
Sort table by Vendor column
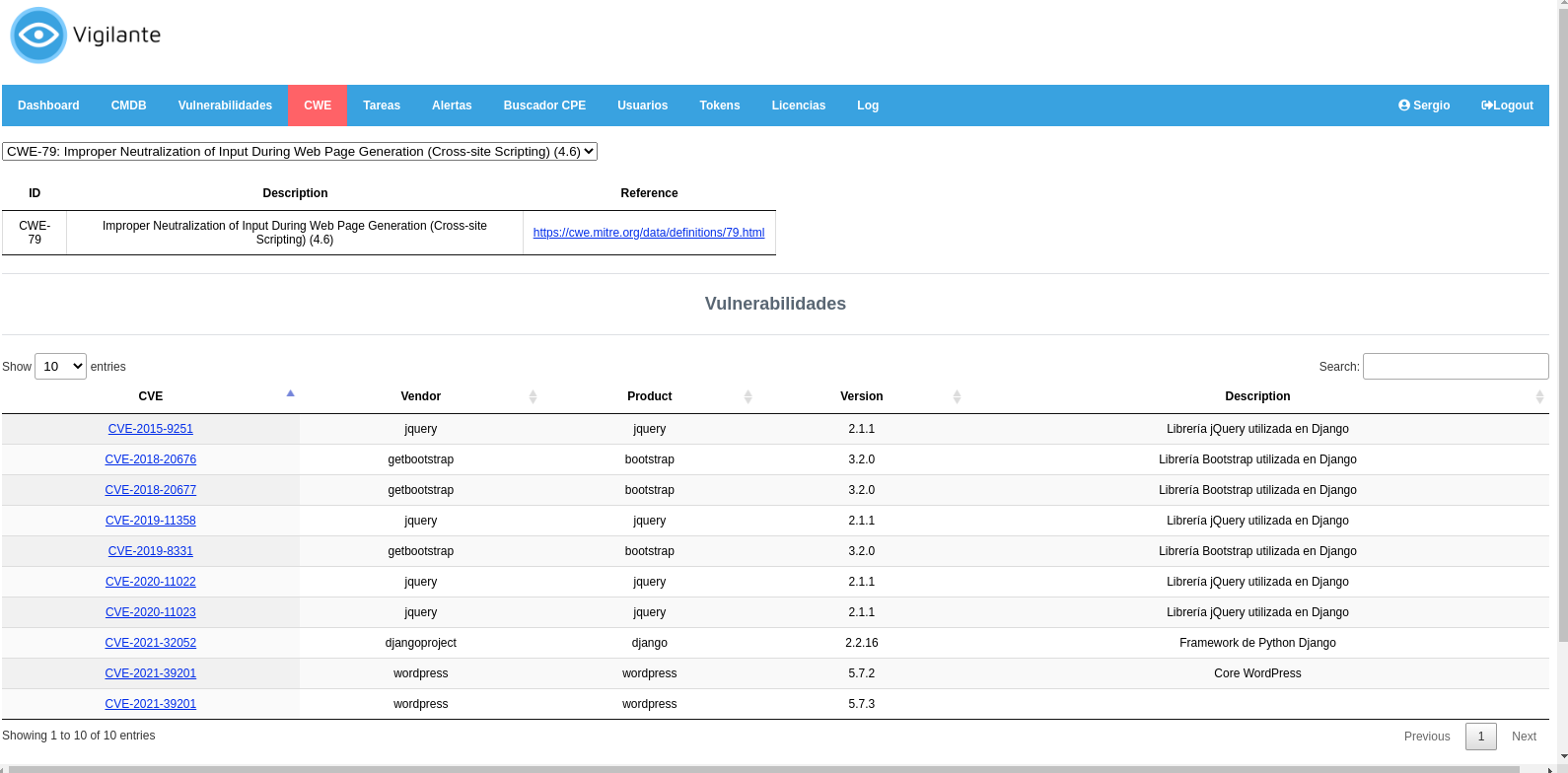pyautogui.click(x=421, y=396)
